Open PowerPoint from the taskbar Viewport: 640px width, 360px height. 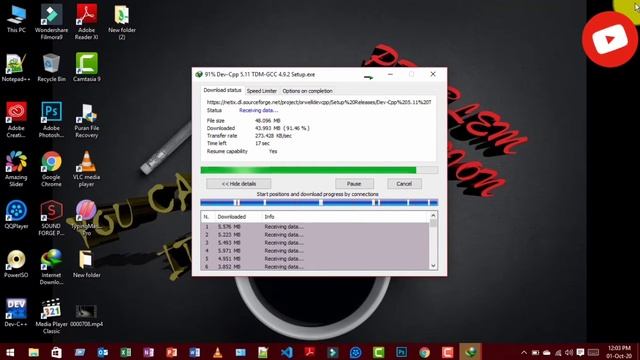[171, 352]
